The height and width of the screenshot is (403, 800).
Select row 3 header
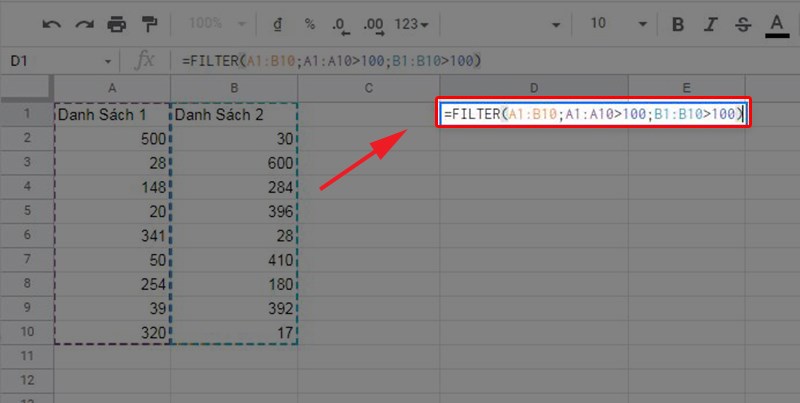coord(27,163)
